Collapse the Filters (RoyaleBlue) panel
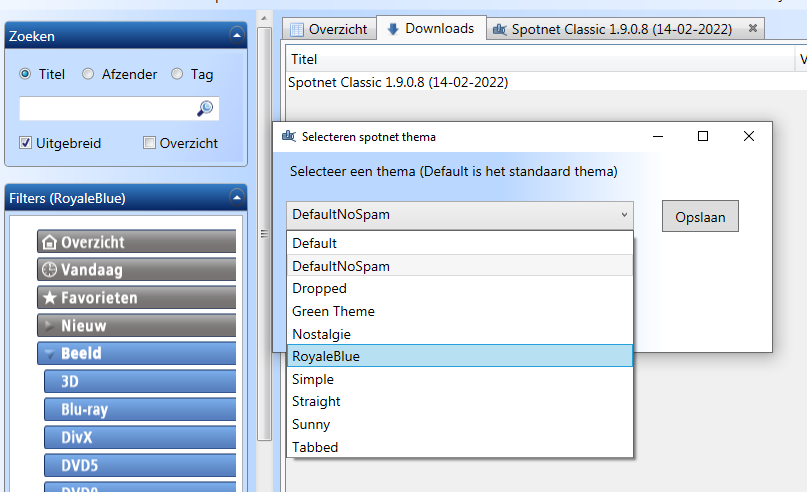The image size is (807, 492). [x=237, y=198]
